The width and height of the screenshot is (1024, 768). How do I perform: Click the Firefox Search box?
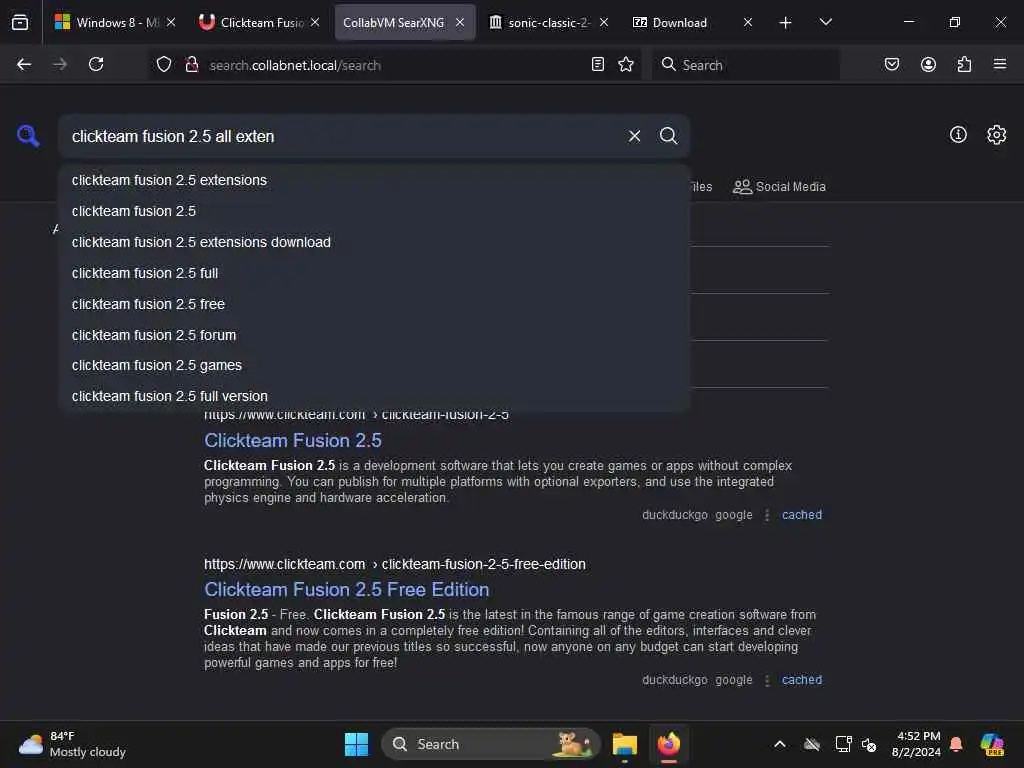[746, 65]
